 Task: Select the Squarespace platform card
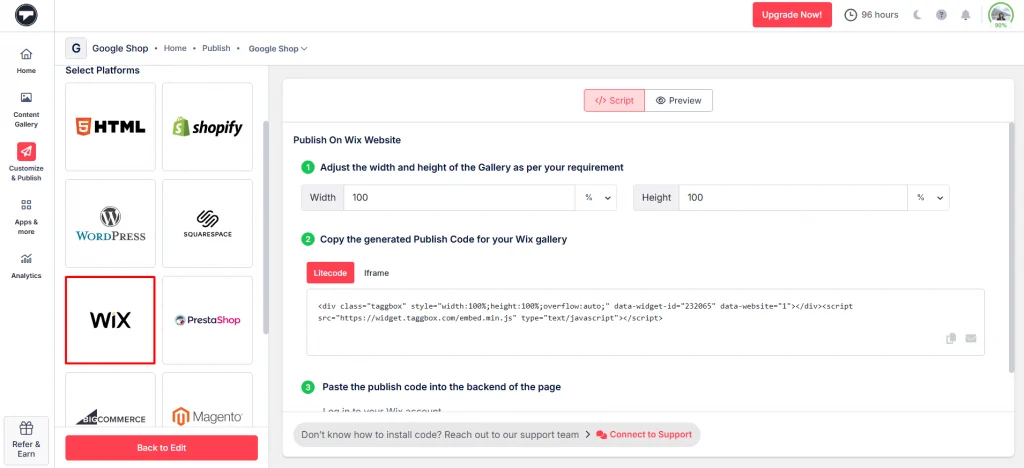click(207, 223)
